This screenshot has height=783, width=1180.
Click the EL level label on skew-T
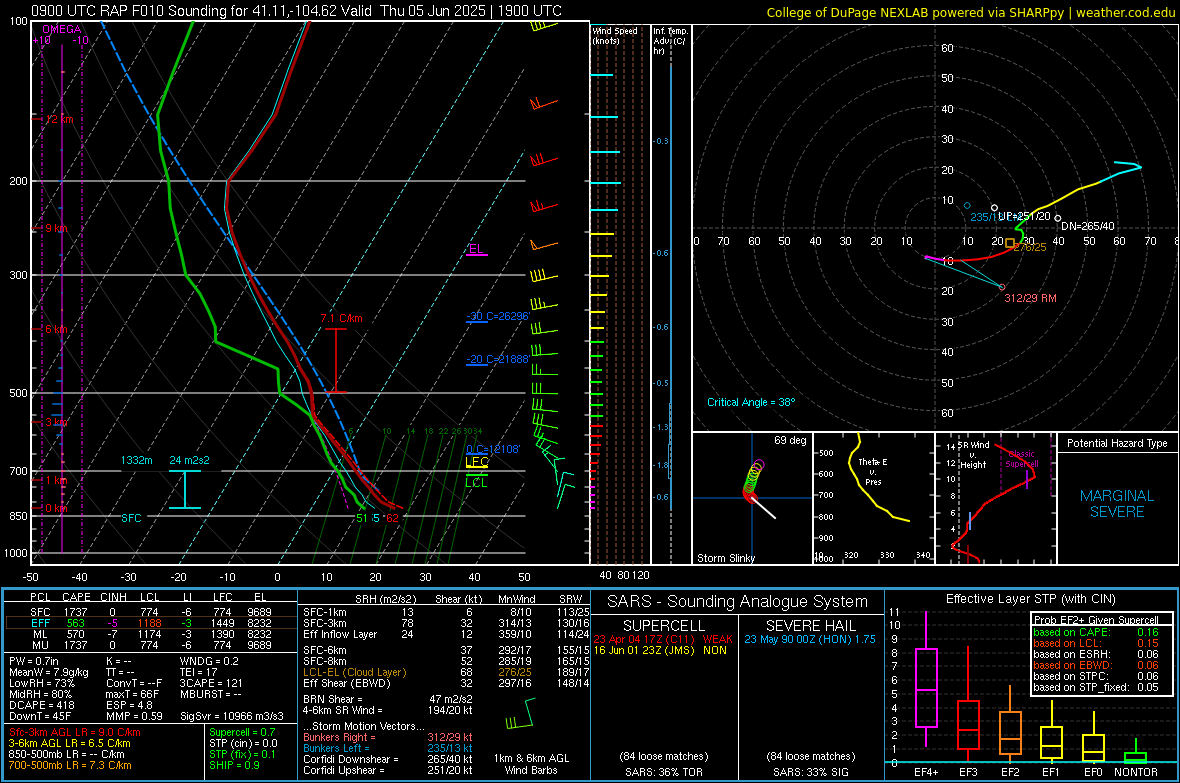[x=476, y=249]
